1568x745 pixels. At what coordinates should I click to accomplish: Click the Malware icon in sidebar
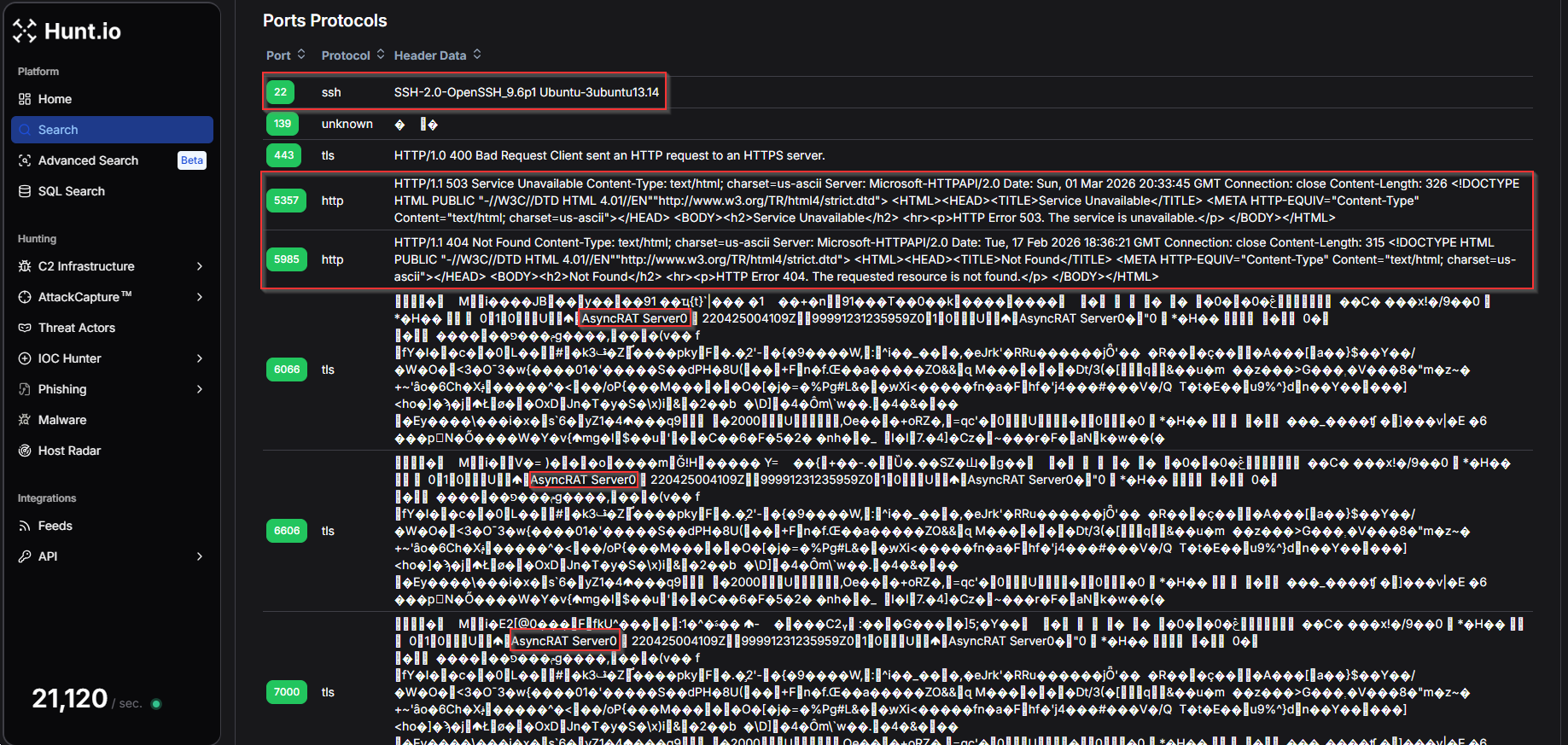point(25,420)
